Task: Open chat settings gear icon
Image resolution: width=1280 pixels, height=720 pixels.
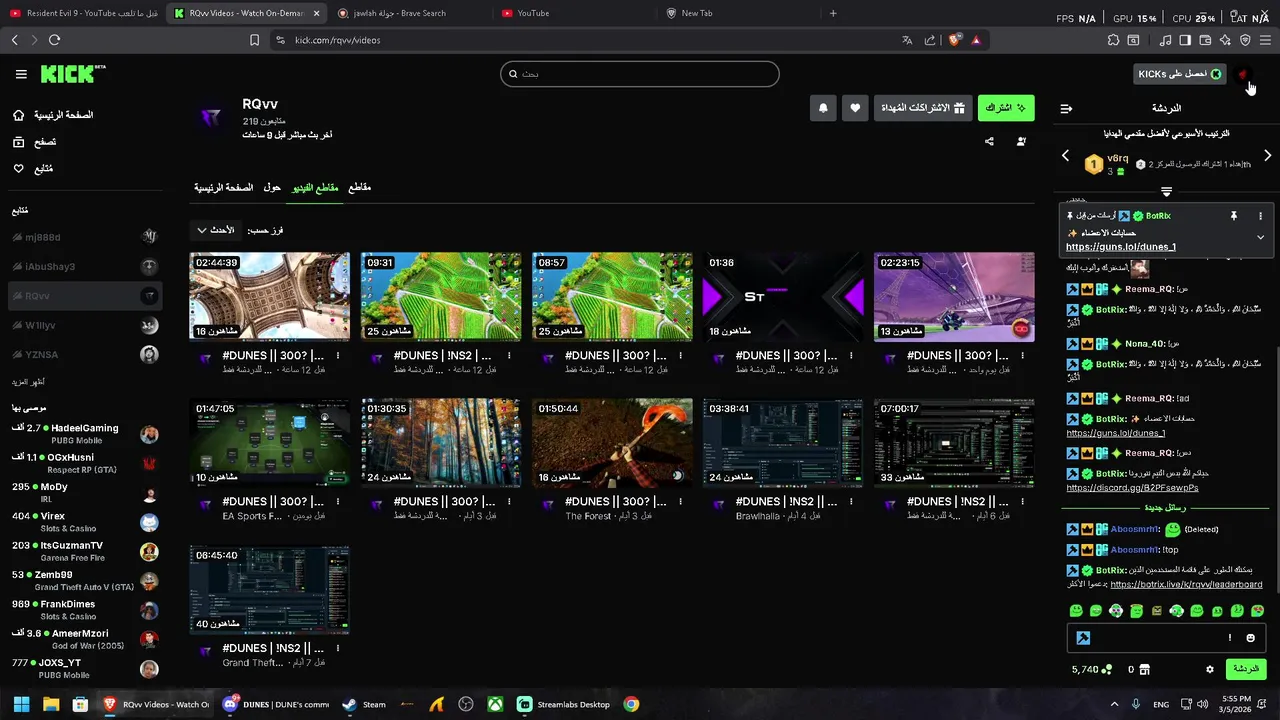Action: [x=1210, y=669]
